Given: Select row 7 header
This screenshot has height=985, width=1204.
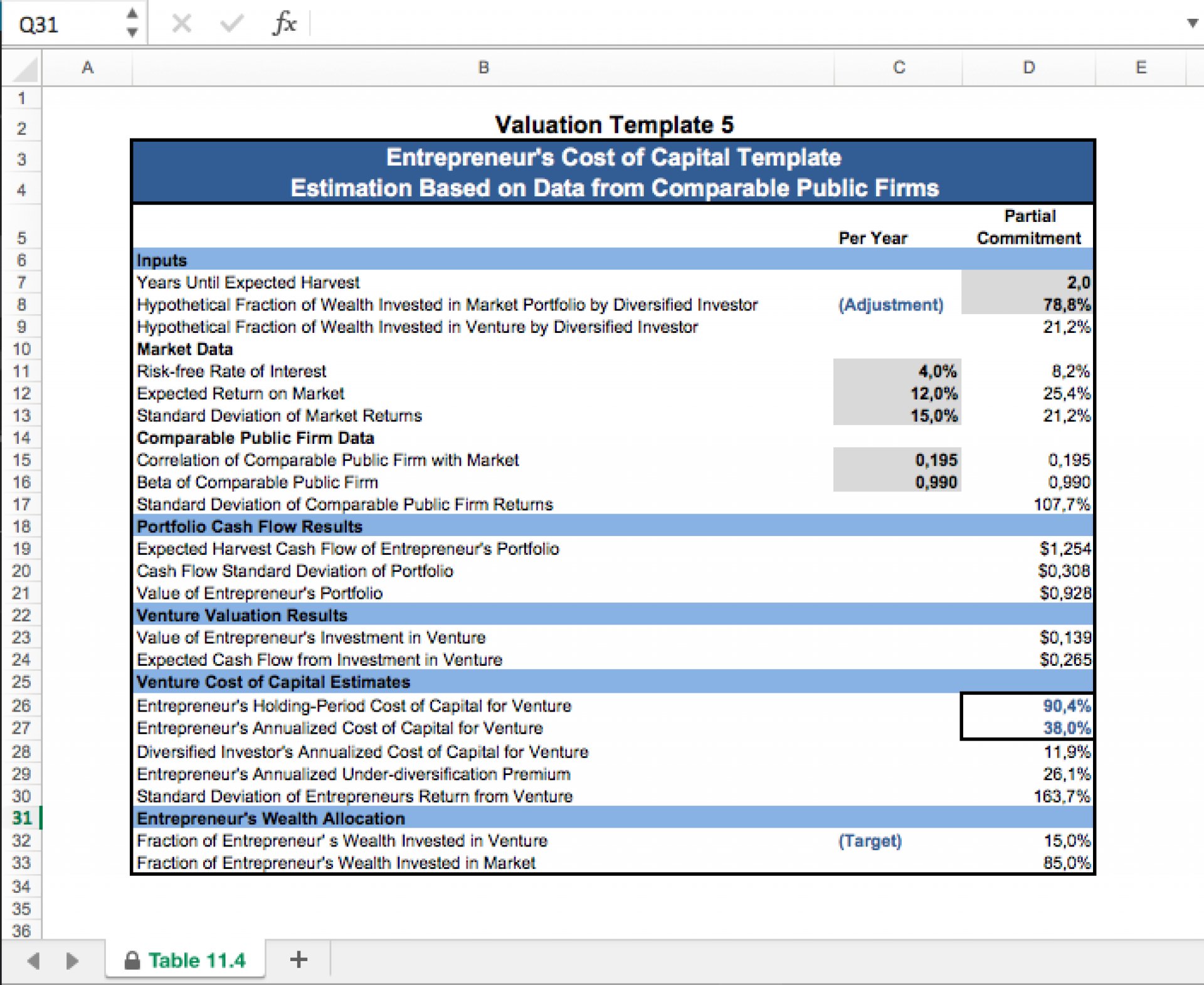Looking at the screenshot, I should 21,282.
